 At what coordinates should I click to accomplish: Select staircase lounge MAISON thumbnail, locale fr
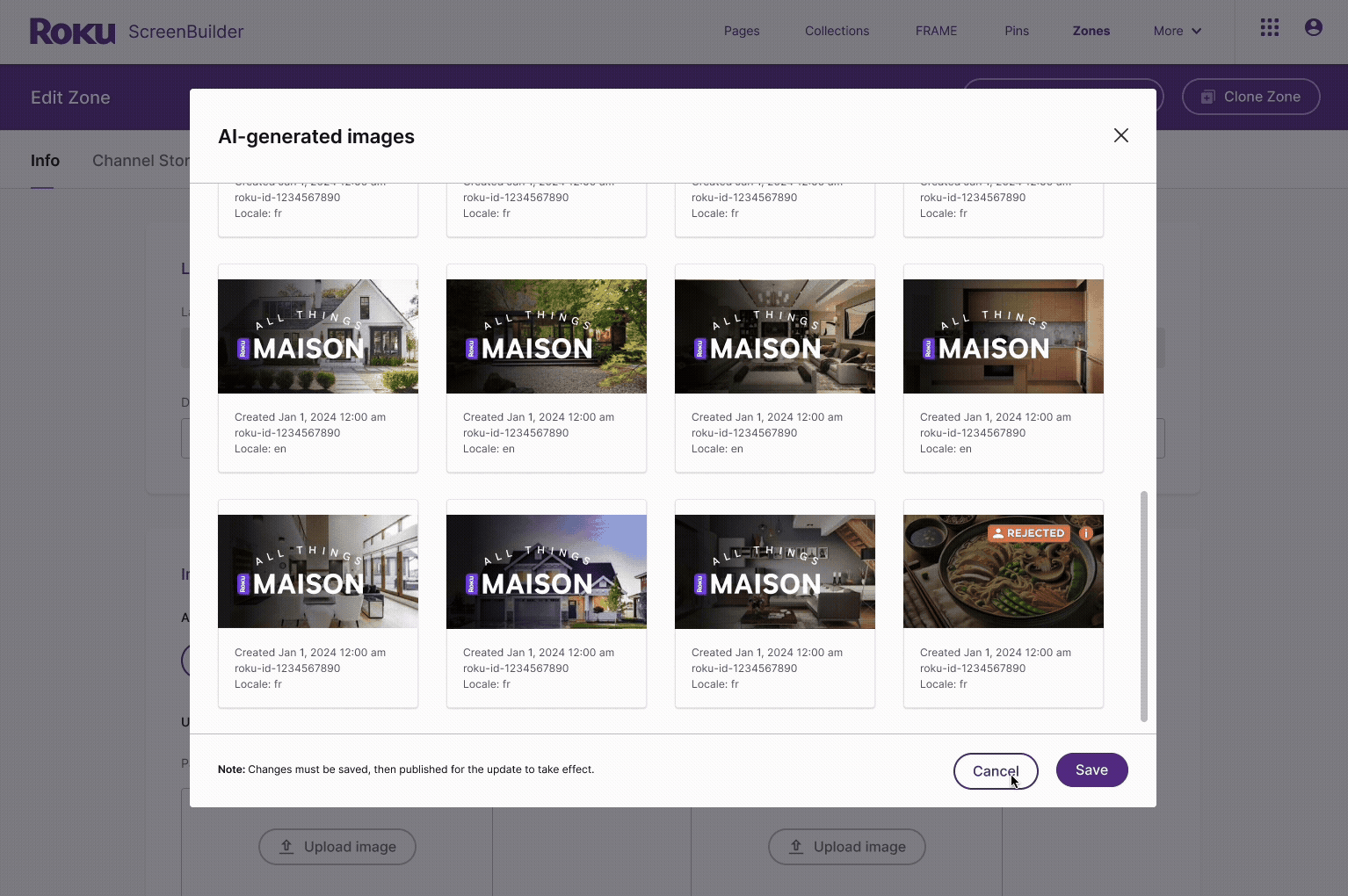(775, 572)
